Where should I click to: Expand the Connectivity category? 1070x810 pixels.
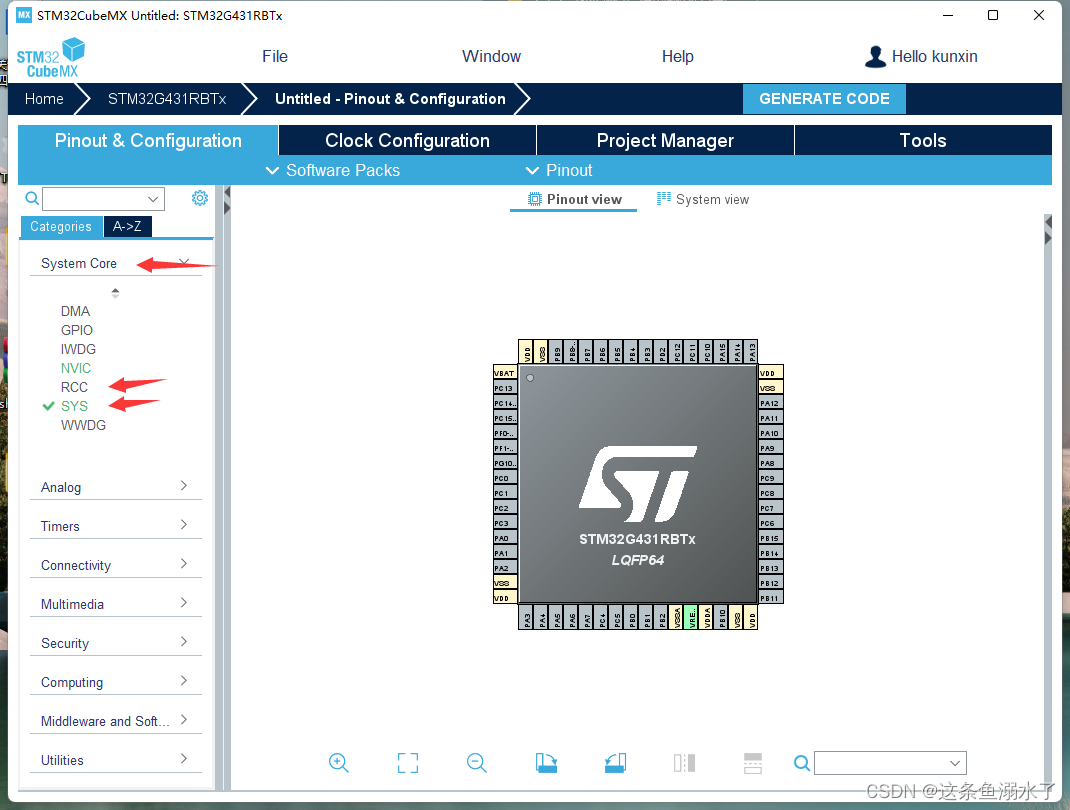click(x=75, y=565)
